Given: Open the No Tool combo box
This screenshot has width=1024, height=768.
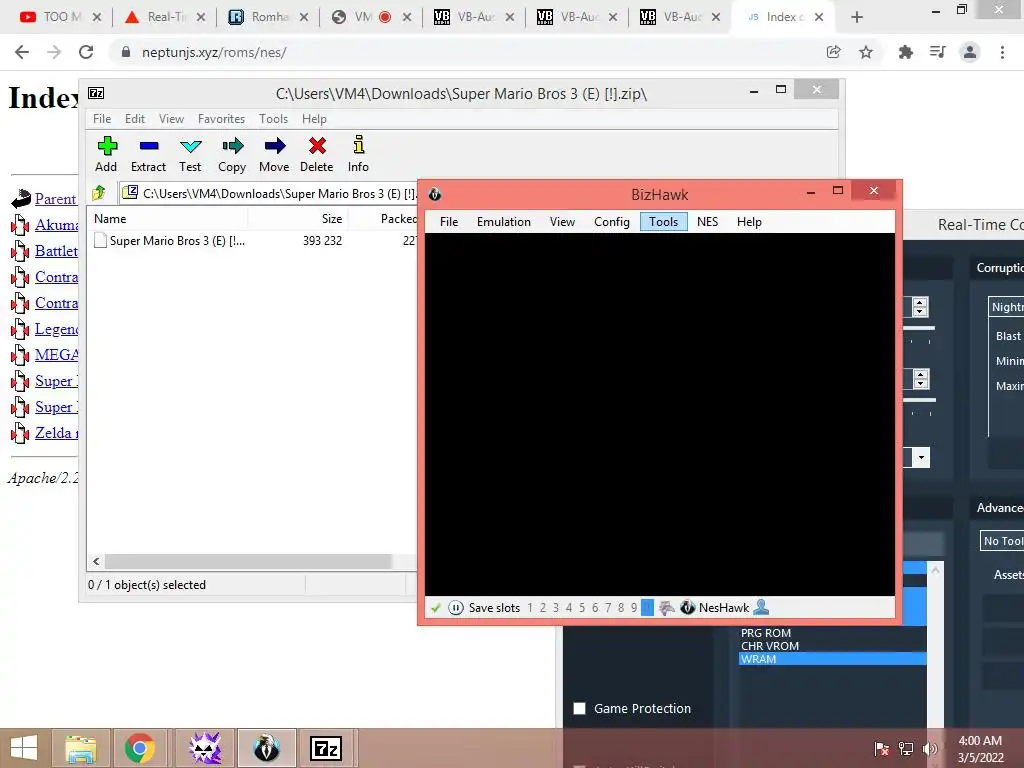Looking at the screenshot, I should point(1002,541).
